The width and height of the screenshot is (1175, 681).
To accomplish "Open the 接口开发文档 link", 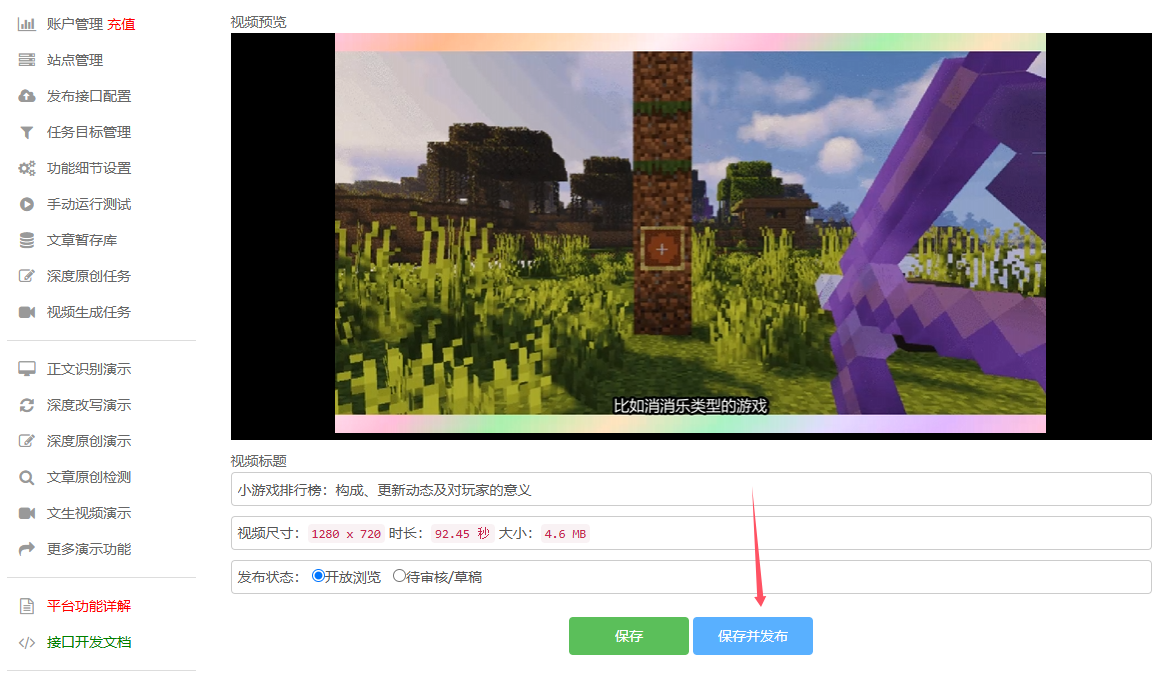I will pyautogui.click(x=89, y=642).
